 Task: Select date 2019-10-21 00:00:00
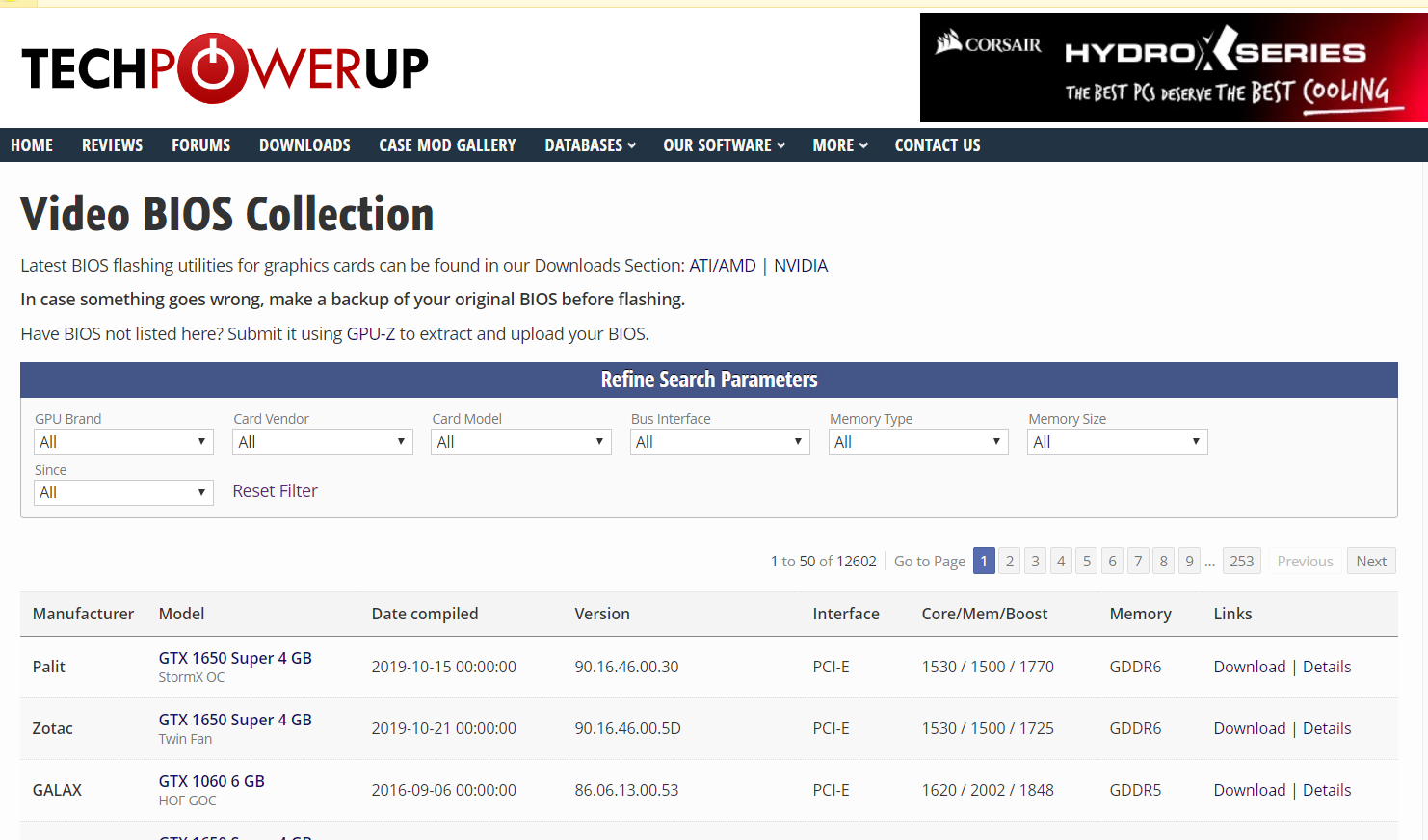[x=444, y=728]
